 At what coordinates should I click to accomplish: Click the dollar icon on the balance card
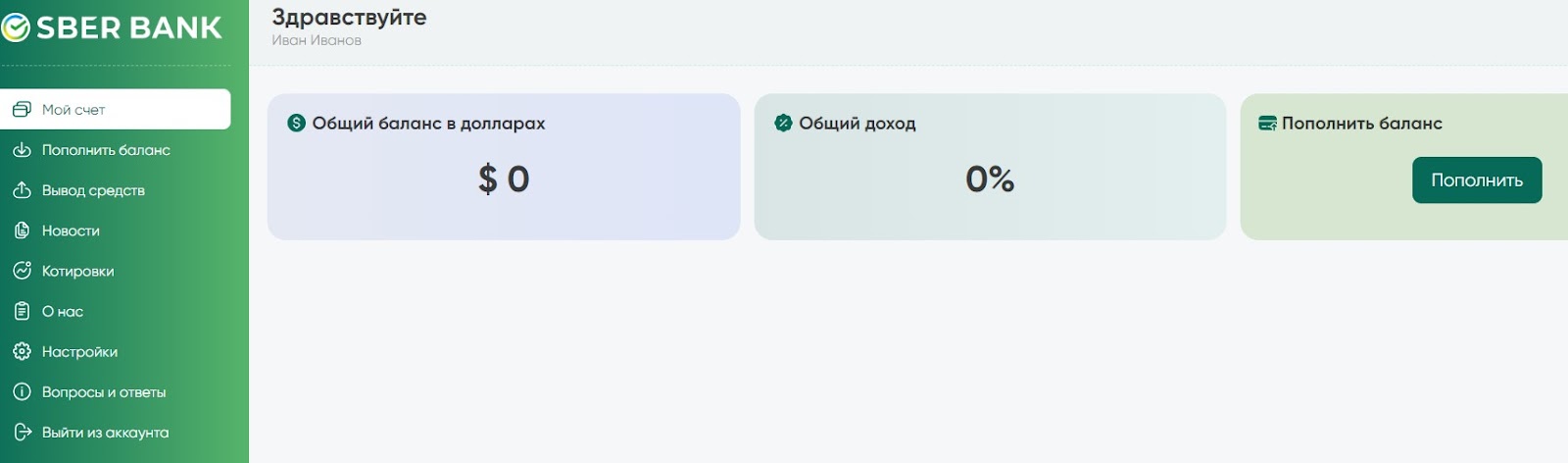pyautogui.click(x=296, y=123)
